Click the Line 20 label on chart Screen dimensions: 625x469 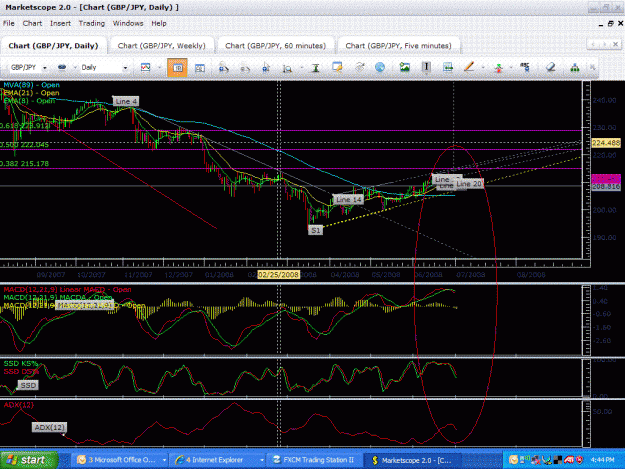469,184
